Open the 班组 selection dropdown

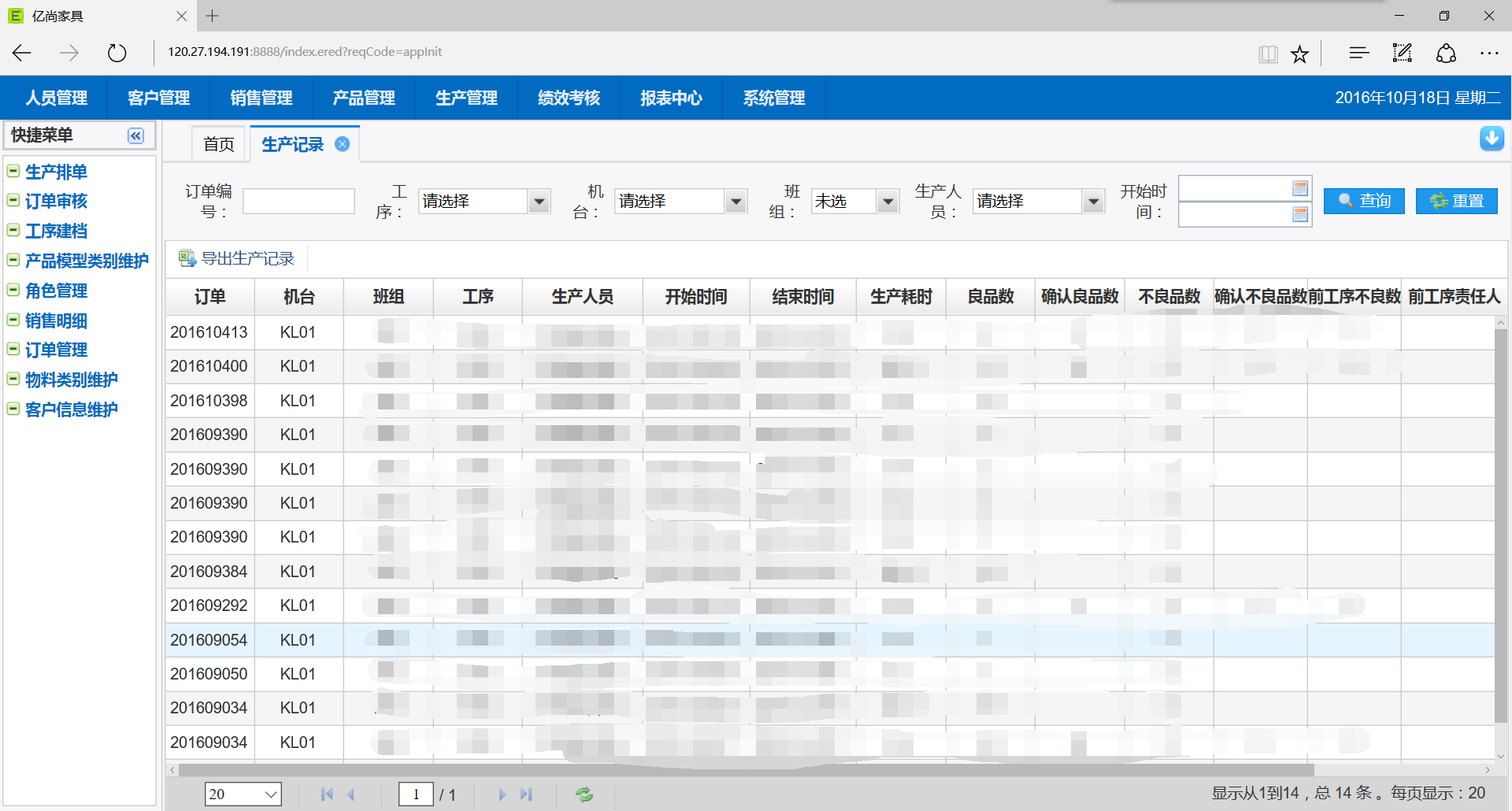point(888,202)
